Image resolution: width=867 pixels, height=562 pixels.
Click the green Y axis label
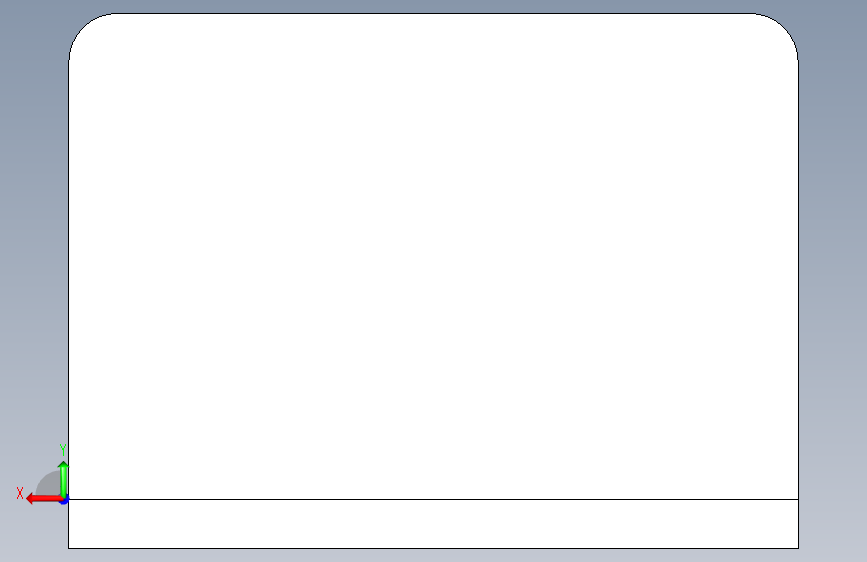pos(63,449)
